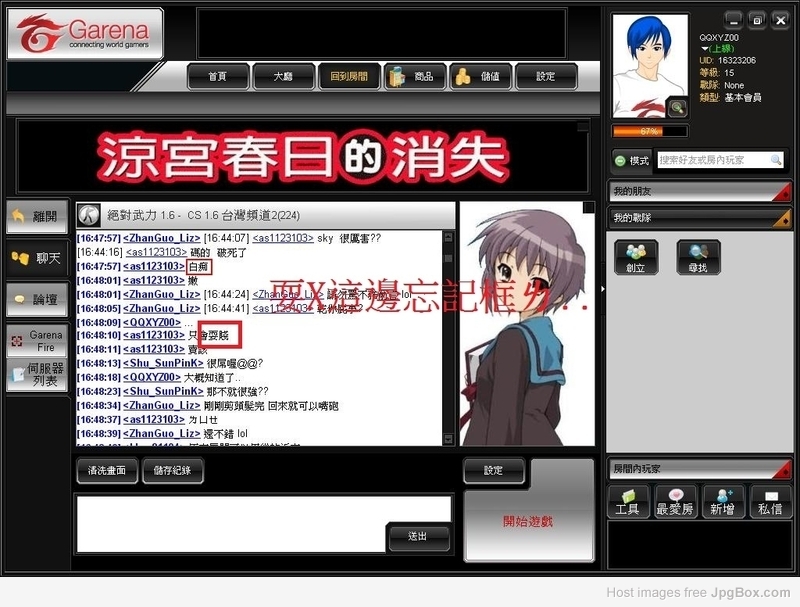Screen dimensions: 800x607
Task: Click the 儲值 top-up coins button
Action: (x=480, y=76)
